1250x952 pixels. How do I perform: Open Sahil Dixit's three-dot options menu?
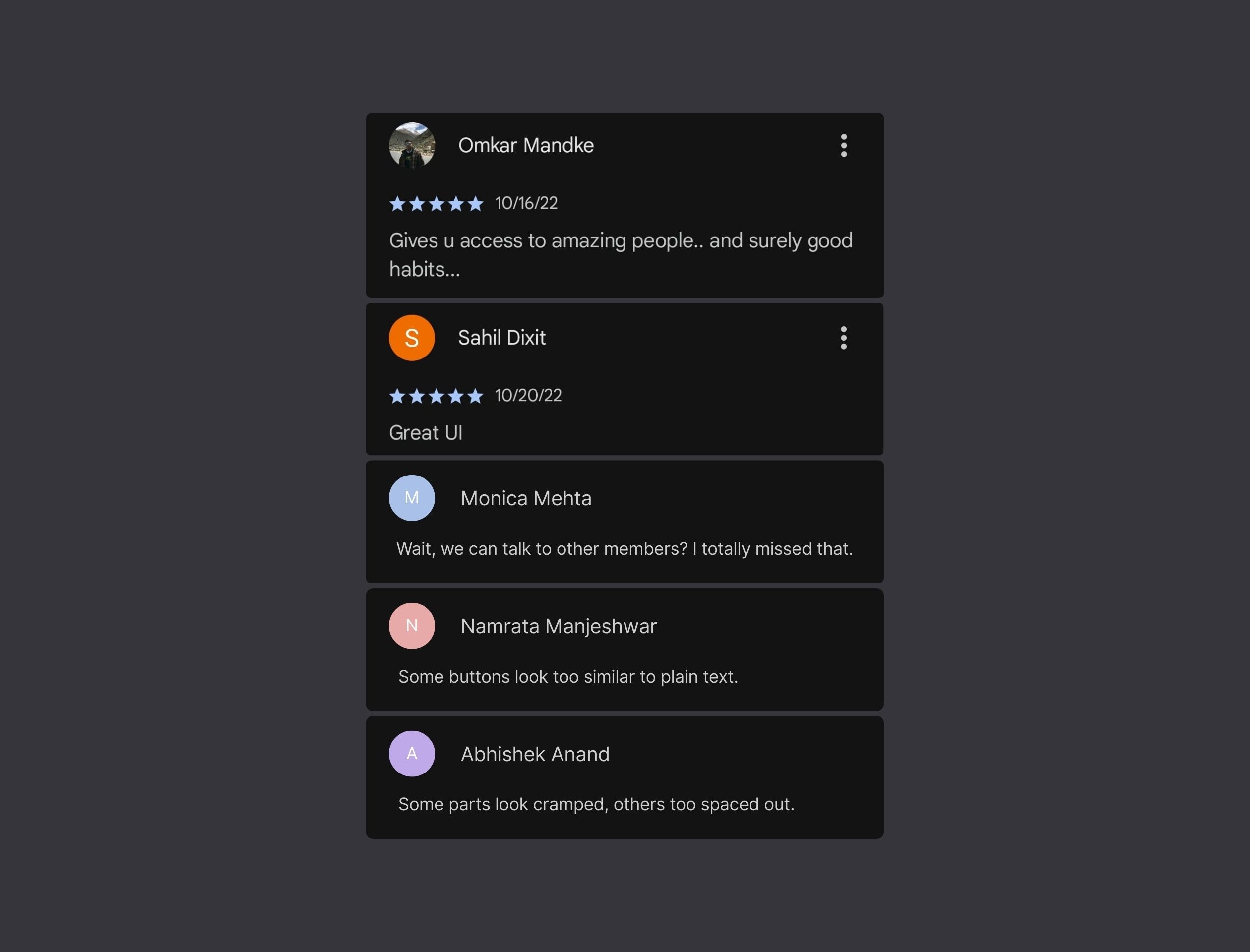pyautogui.click(x=844, y=338)
